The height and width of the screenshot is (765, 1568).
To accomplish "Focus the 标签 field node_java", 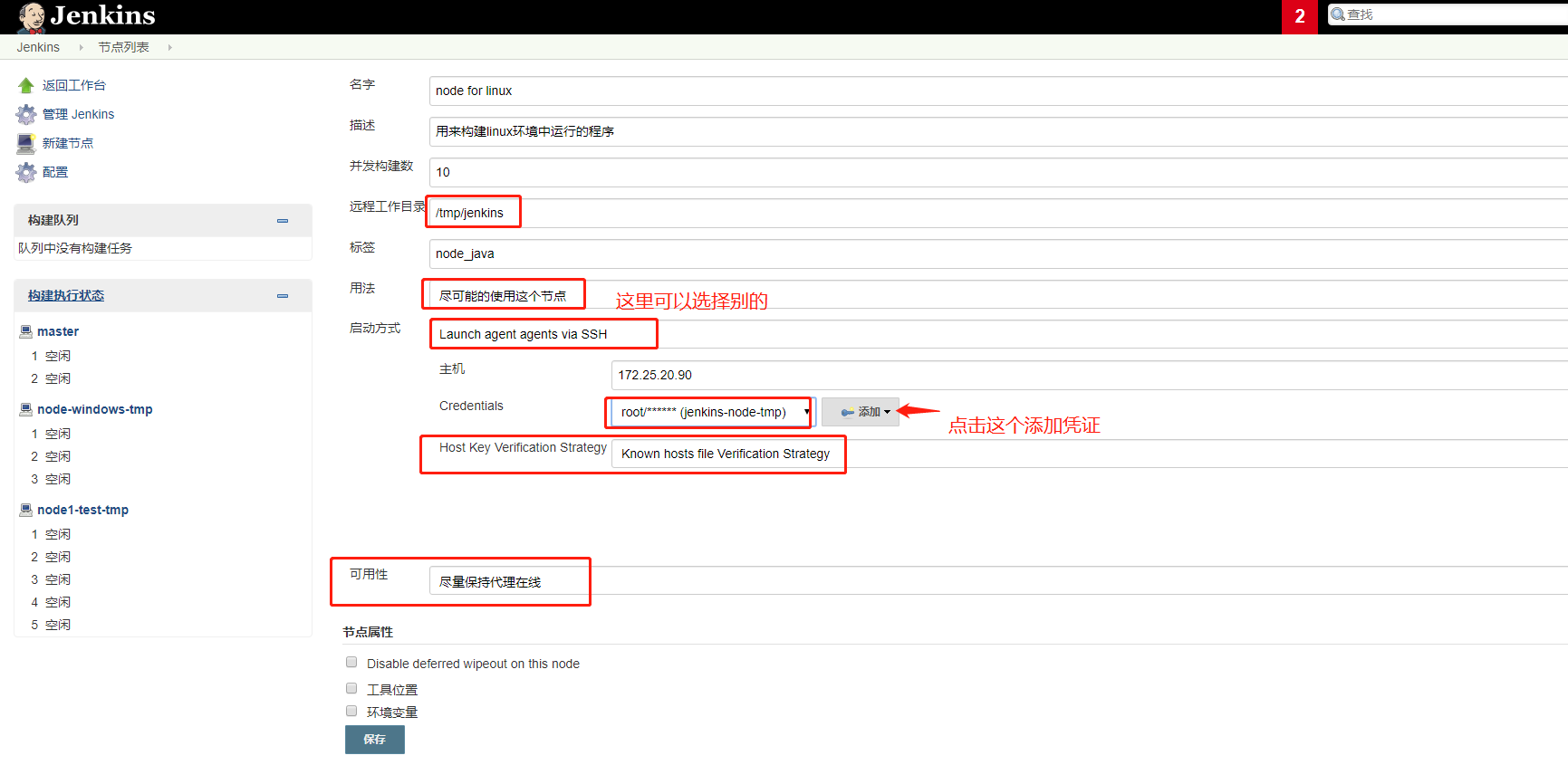I will [x=998, y=253].
